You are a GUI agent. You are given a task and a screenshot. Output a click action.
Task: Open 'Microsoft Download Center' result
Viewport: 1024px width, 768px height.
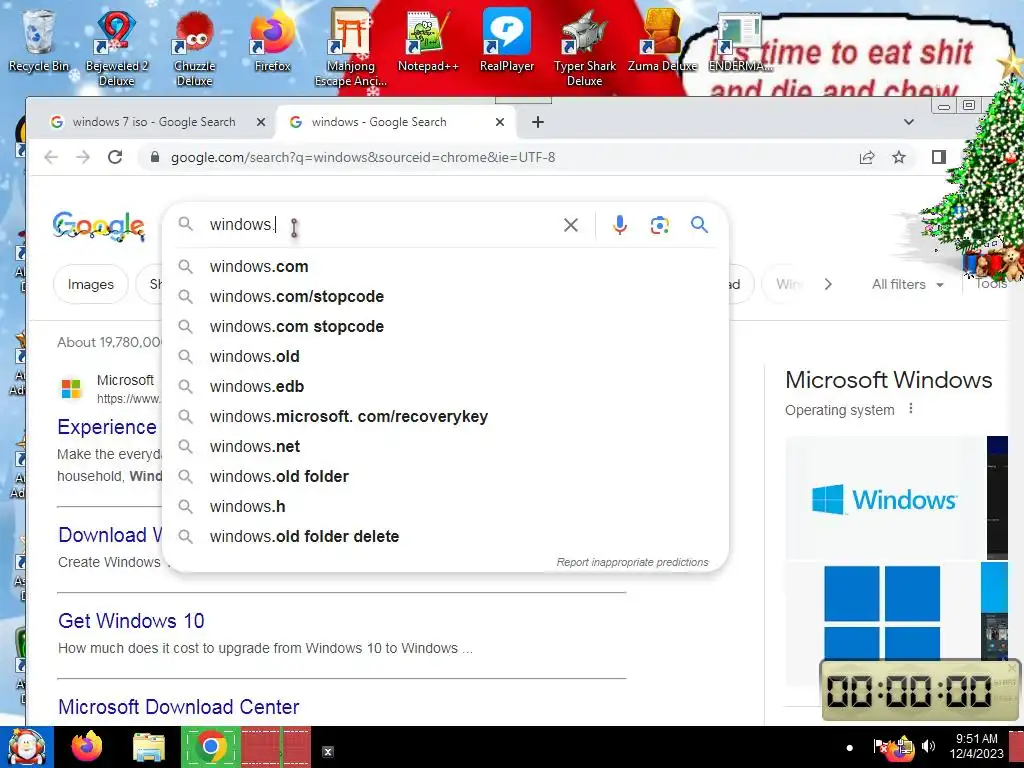(179, 707)
